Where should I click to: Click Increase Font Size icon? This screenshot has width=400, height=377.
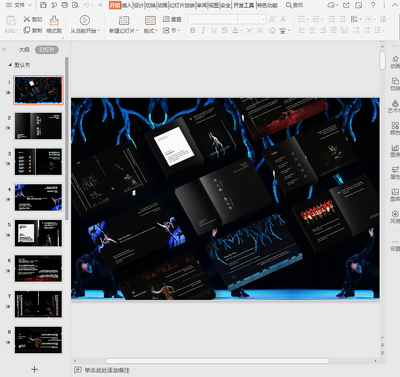tap(272, 19)
